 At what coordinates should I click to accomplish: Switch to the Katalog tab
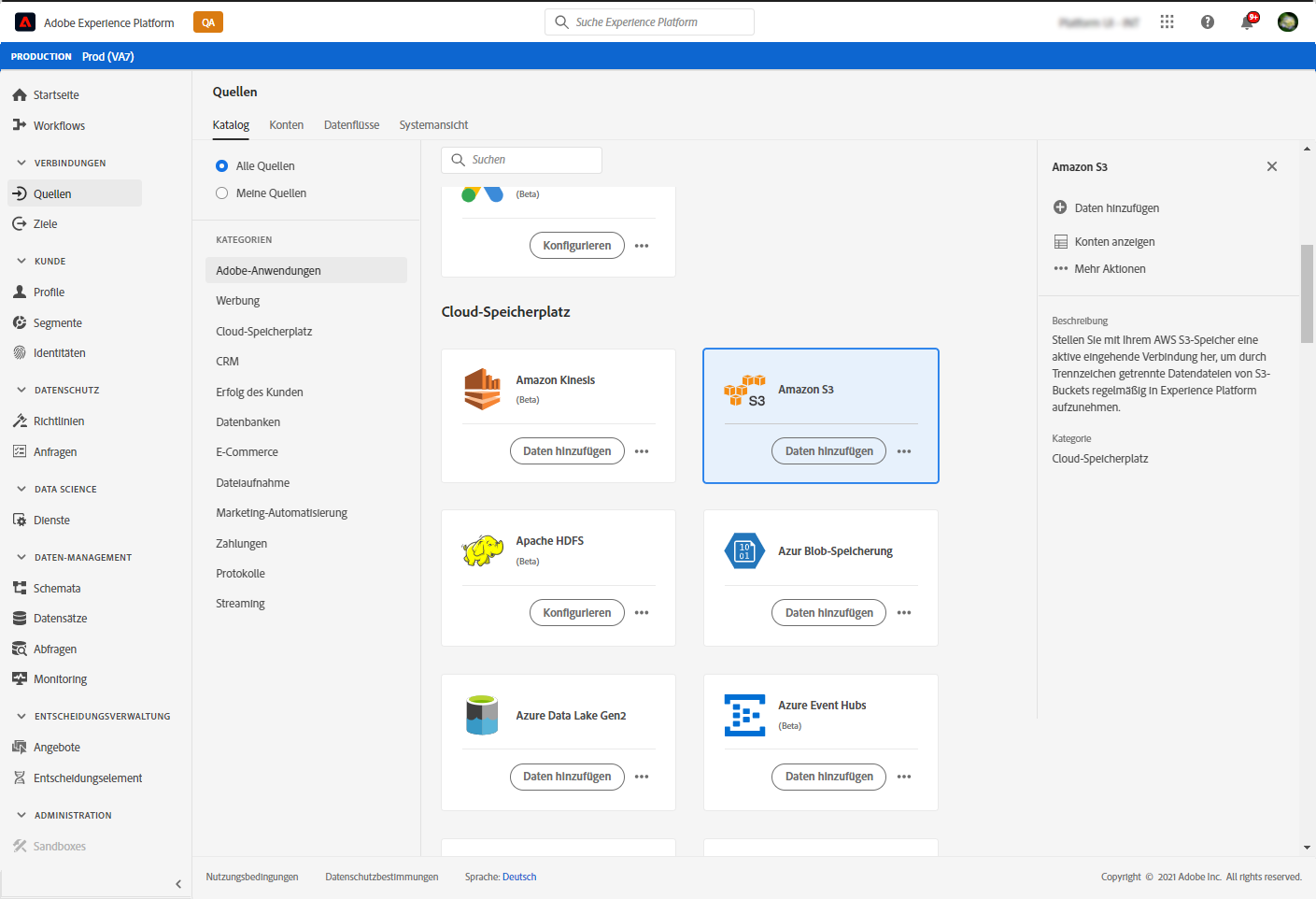tap(231, 125)
